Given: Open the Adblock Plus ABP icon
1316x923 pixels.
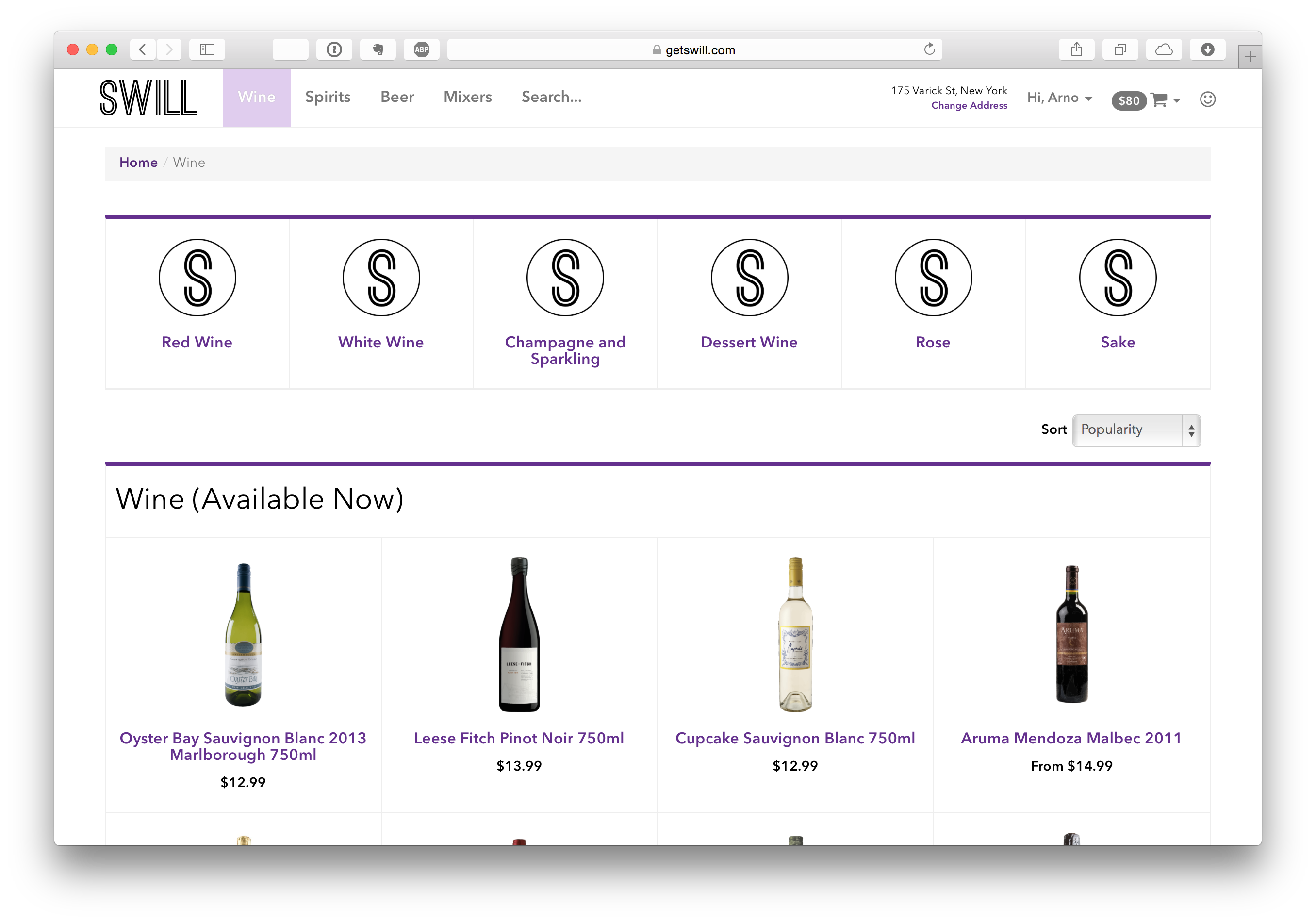Looking at the screenshot, I should [x=421, y=50].
